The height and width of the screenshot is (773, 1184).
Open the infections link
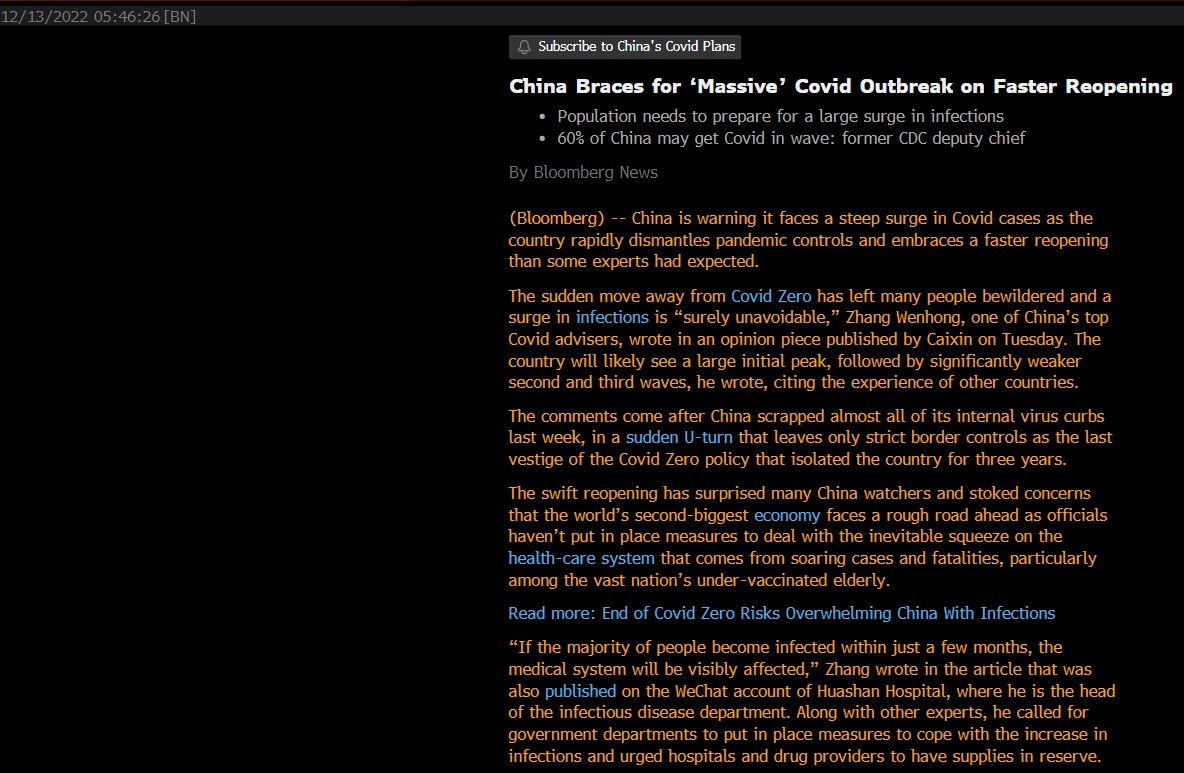coord(612,317)
